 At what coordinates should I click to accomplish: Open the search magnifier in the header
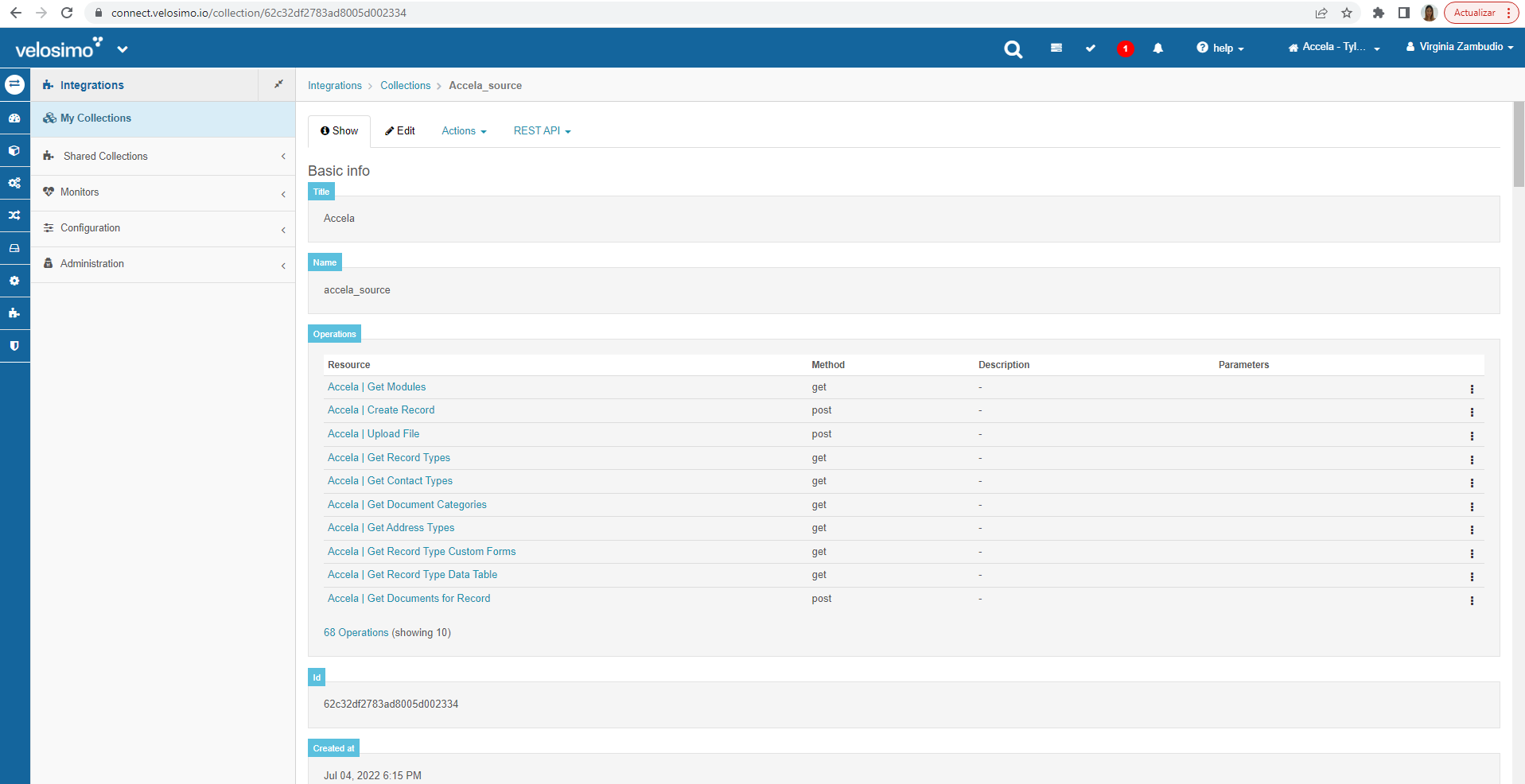1013,49
